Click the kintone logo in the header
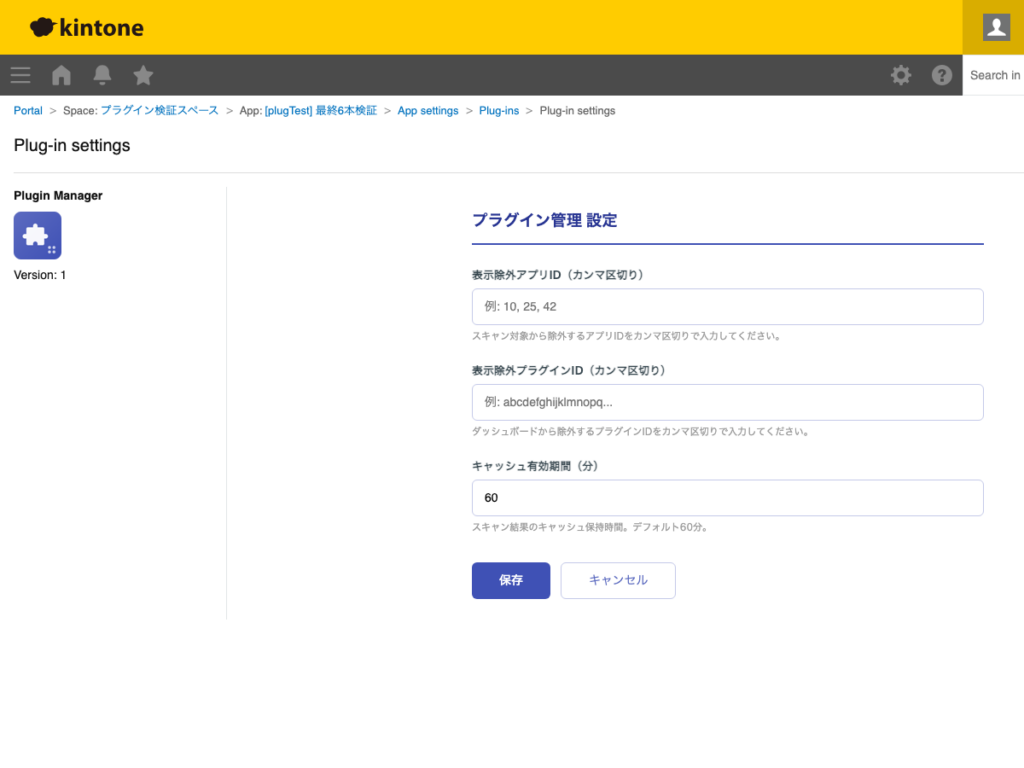This screenshot has height=768, width=1024. pos(85,27)
